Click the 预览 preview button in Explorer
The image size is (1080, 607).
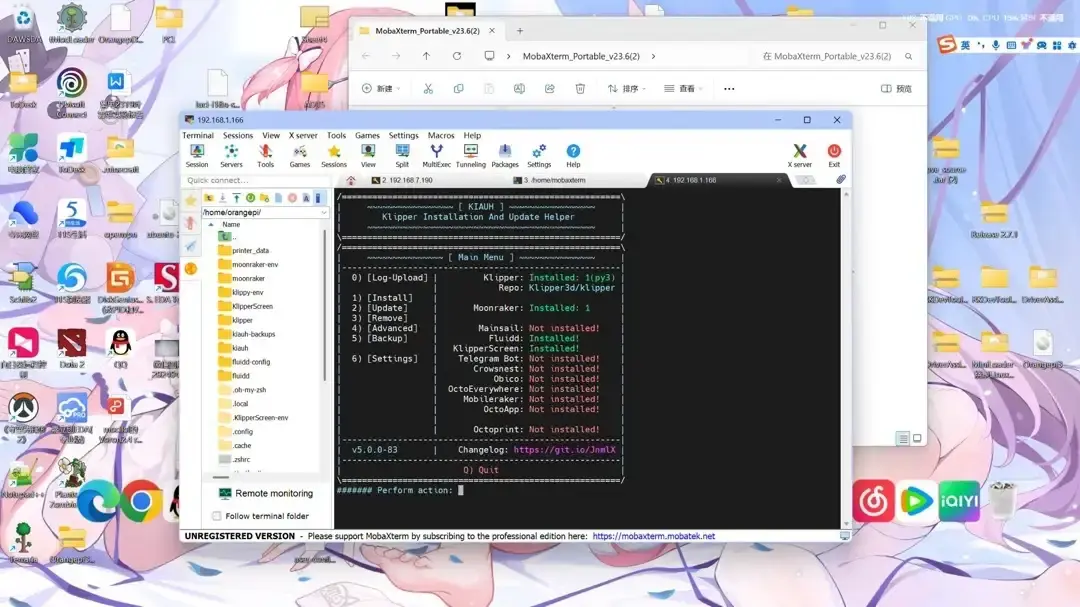[x=896, y=88]
